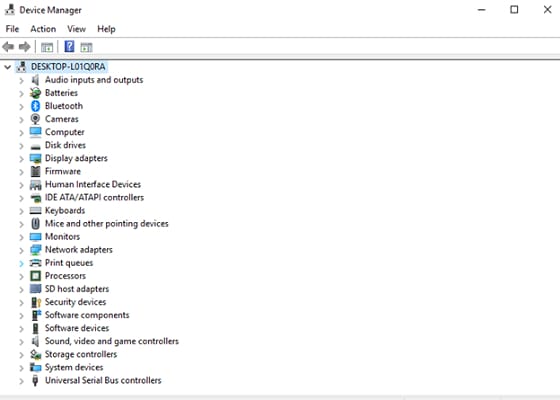This screenshot has height=400, width=560.
Task: Expand the Cameras chevron
Action: [x=21, y=120]
